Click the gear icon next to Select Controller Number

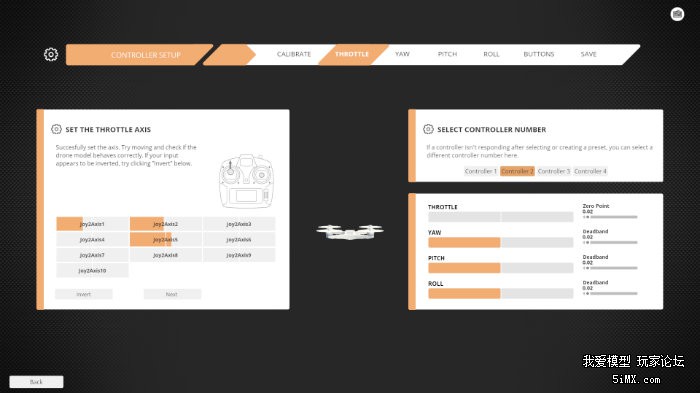point(428,129)
